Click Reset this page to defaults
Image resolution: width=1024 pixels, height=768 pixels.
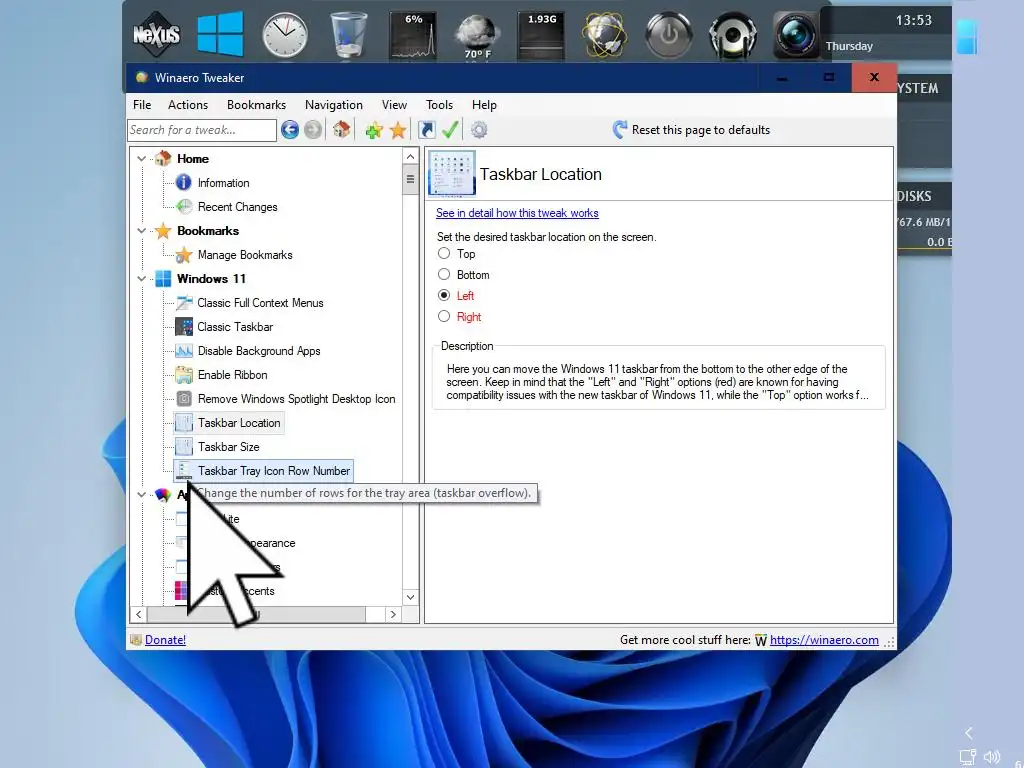pos(691,130)
